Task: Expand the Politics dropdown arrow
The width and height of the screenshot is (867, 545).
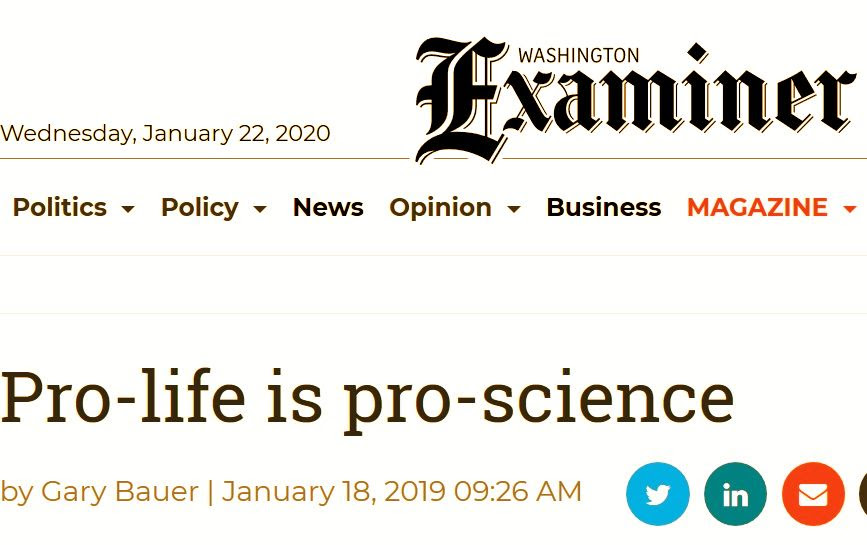Action: tap(128, 209)
